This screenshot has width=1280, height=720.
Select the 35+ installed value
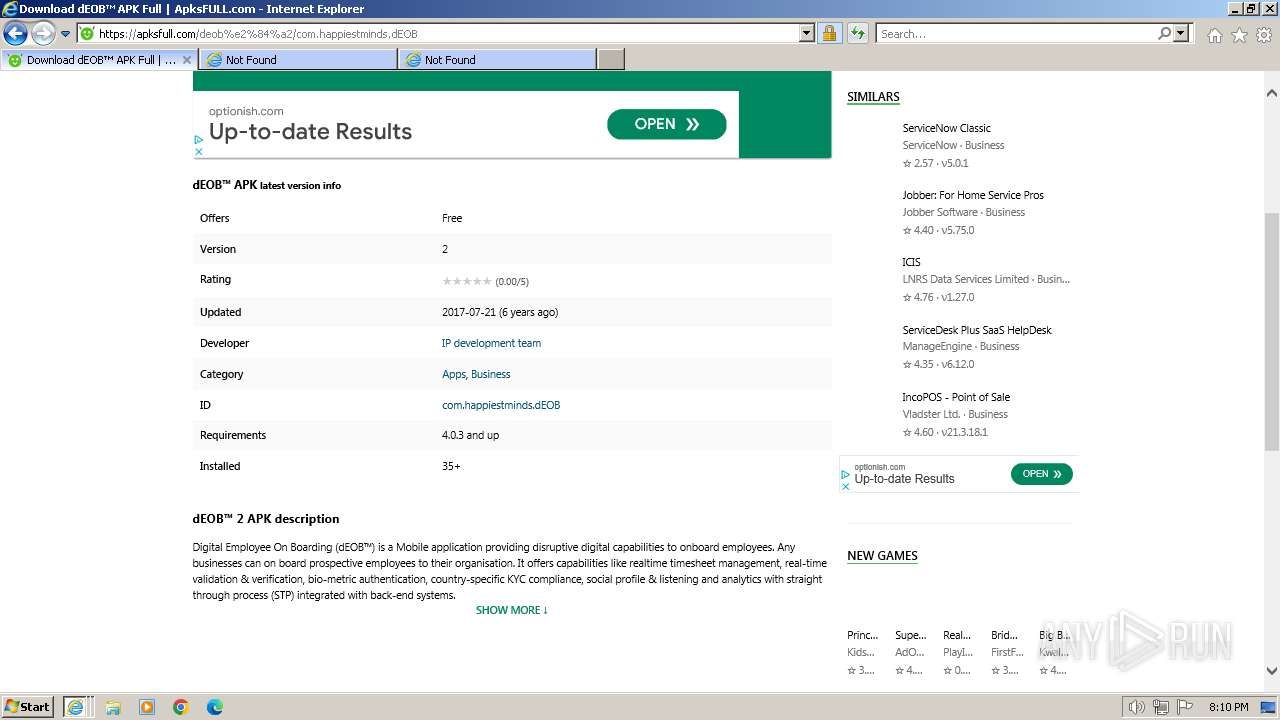(451, 466)
